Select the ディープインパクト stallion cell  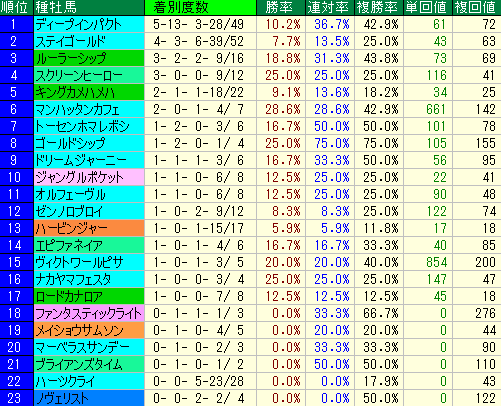89,24
